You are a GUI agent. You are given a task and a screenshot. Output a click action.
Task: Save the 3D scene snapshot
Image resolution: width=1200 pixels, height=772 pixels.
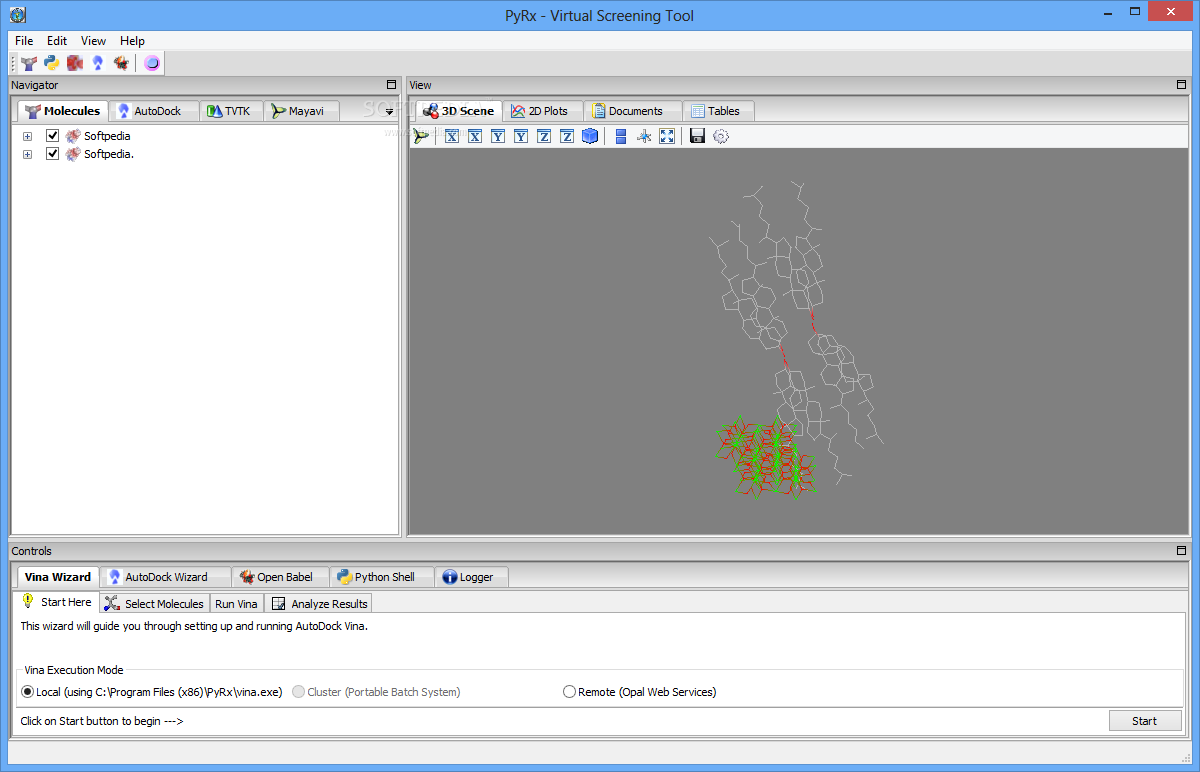coord(697,136)
